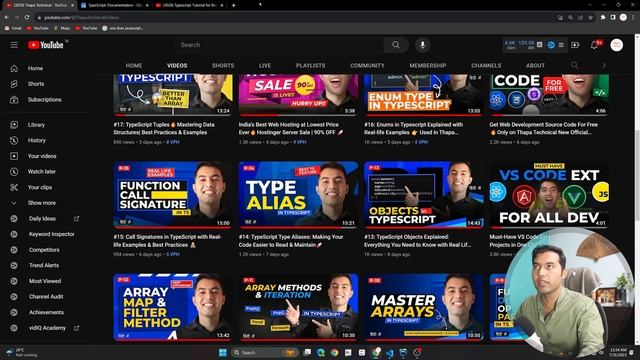
Task: Open #13 TypeScript Objects Explained title
Action: point(418,241)
